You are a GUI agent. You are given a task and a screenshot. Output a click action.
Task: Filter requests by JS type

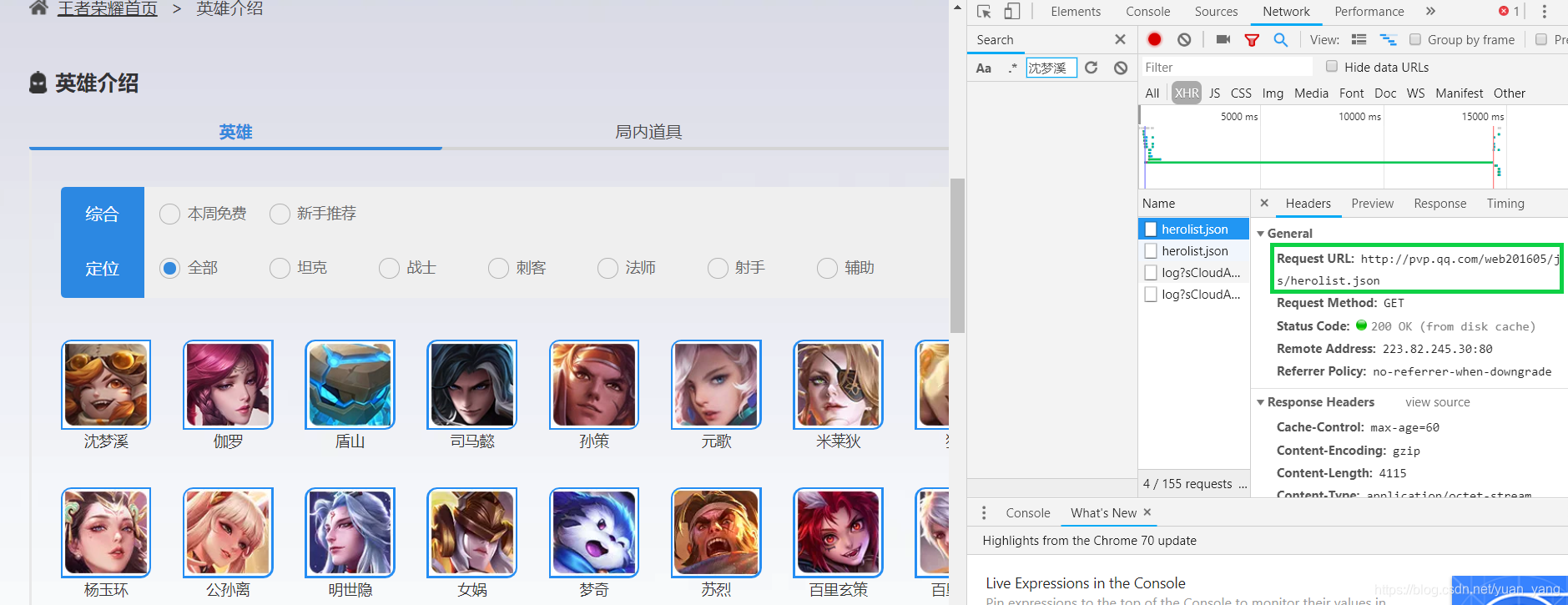click(x=1214, y=93)
